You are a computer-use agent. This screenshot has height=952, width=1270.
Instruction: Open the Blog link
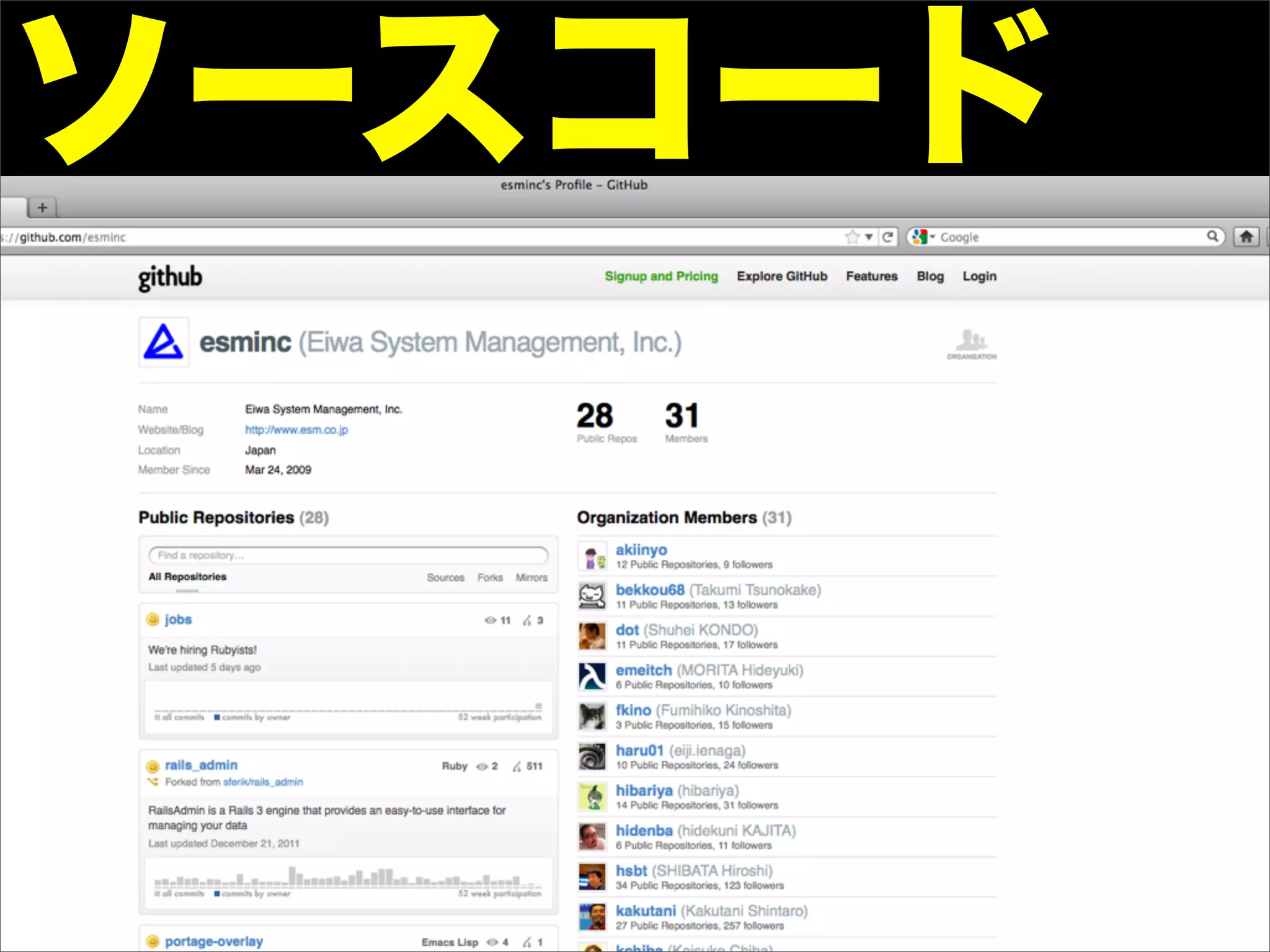[930, 276]
